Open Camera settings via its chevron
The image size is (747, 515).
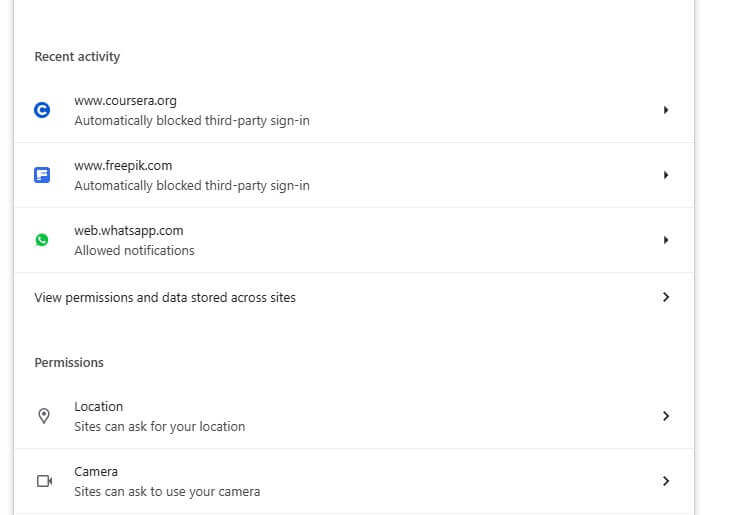click(666, 481)
